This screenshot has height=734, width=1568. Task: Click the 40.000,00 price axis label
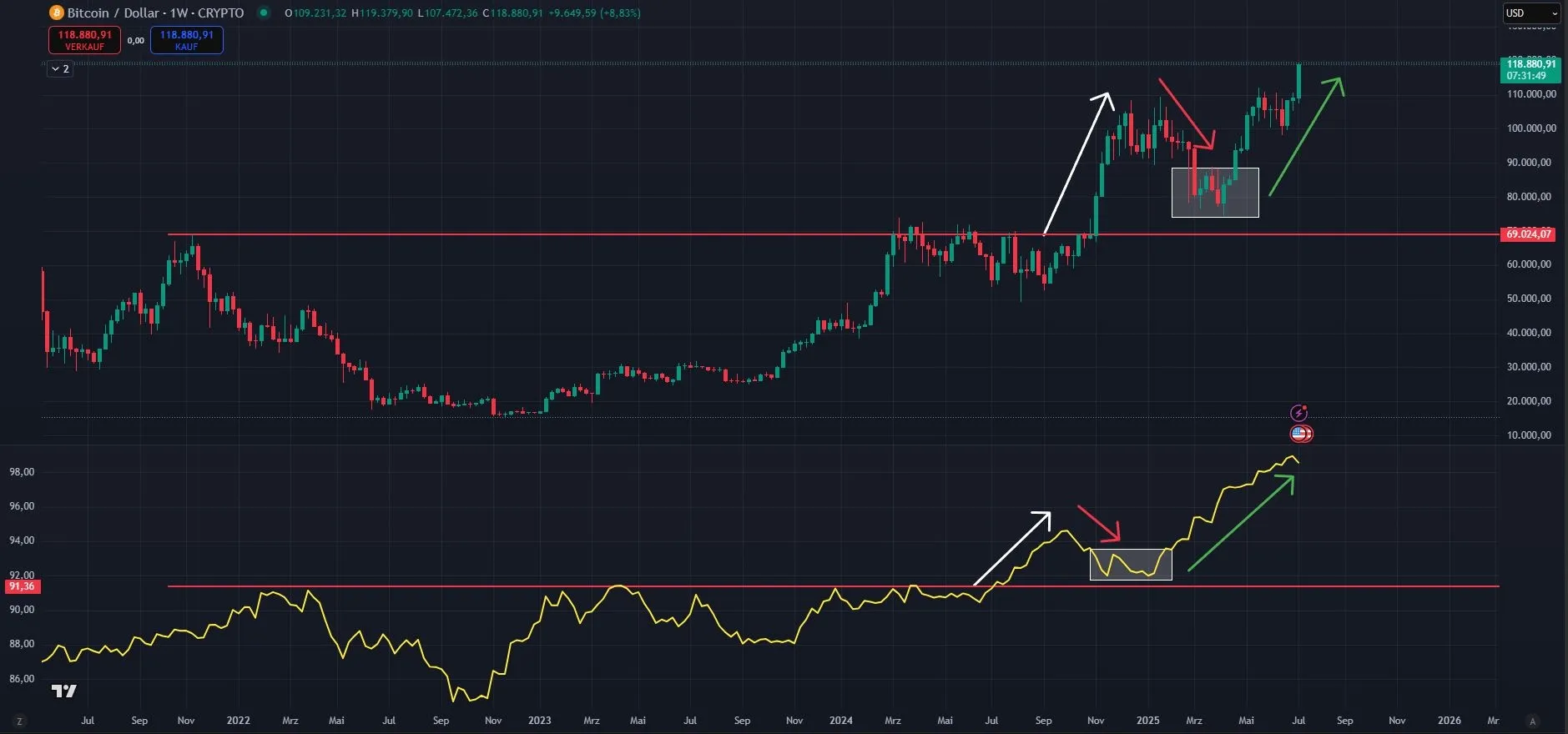1530,333
